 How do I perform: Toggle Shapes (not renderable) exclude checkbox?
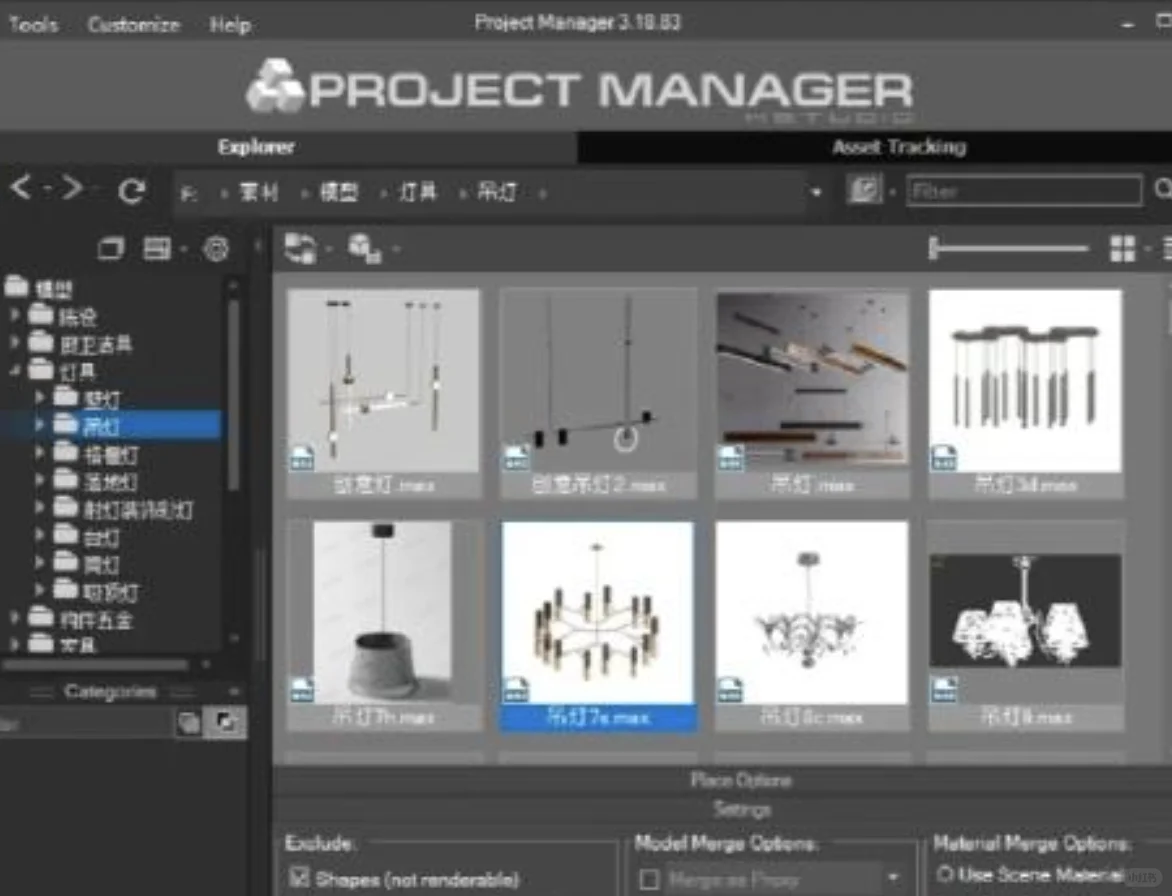coord(300,877)
